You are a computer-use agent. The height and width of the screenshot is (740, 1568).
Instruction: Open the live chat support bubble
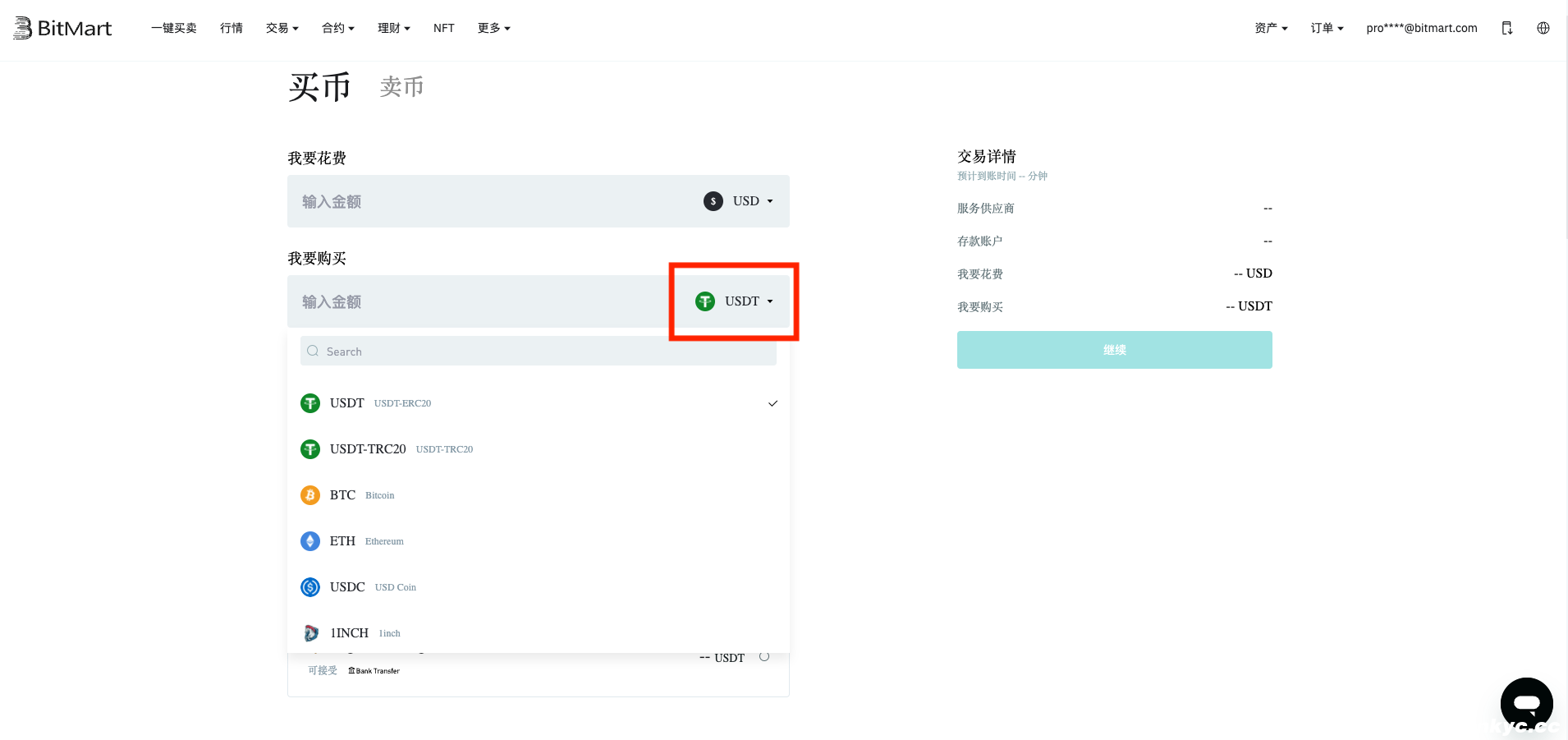point(1526,703)
